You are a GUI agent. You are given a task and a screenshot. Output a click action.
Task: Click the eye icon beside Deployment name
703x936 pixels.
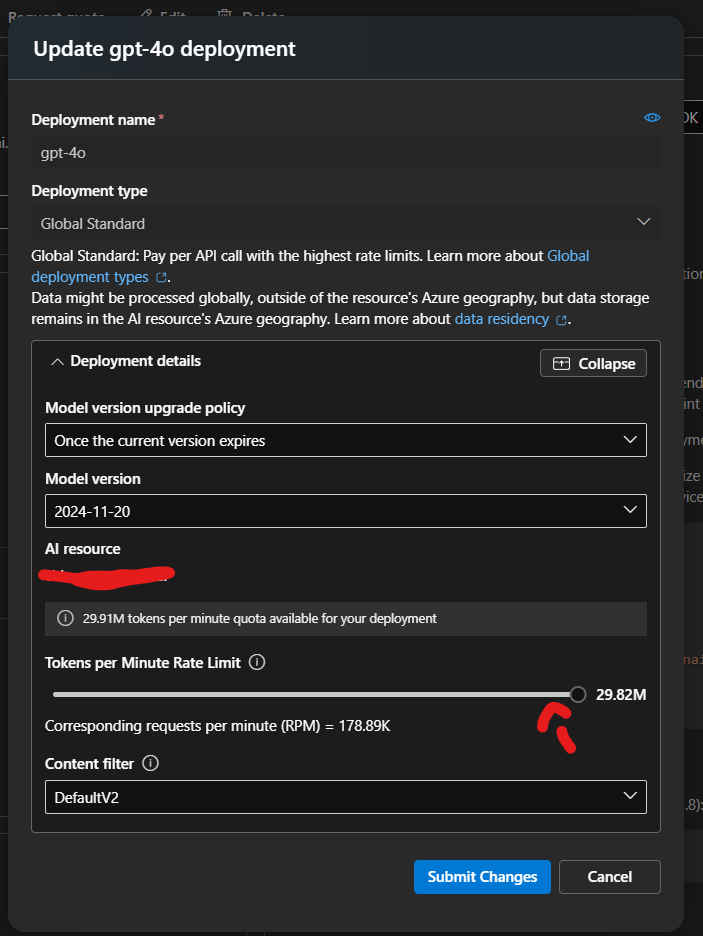(x=652, y=118)
